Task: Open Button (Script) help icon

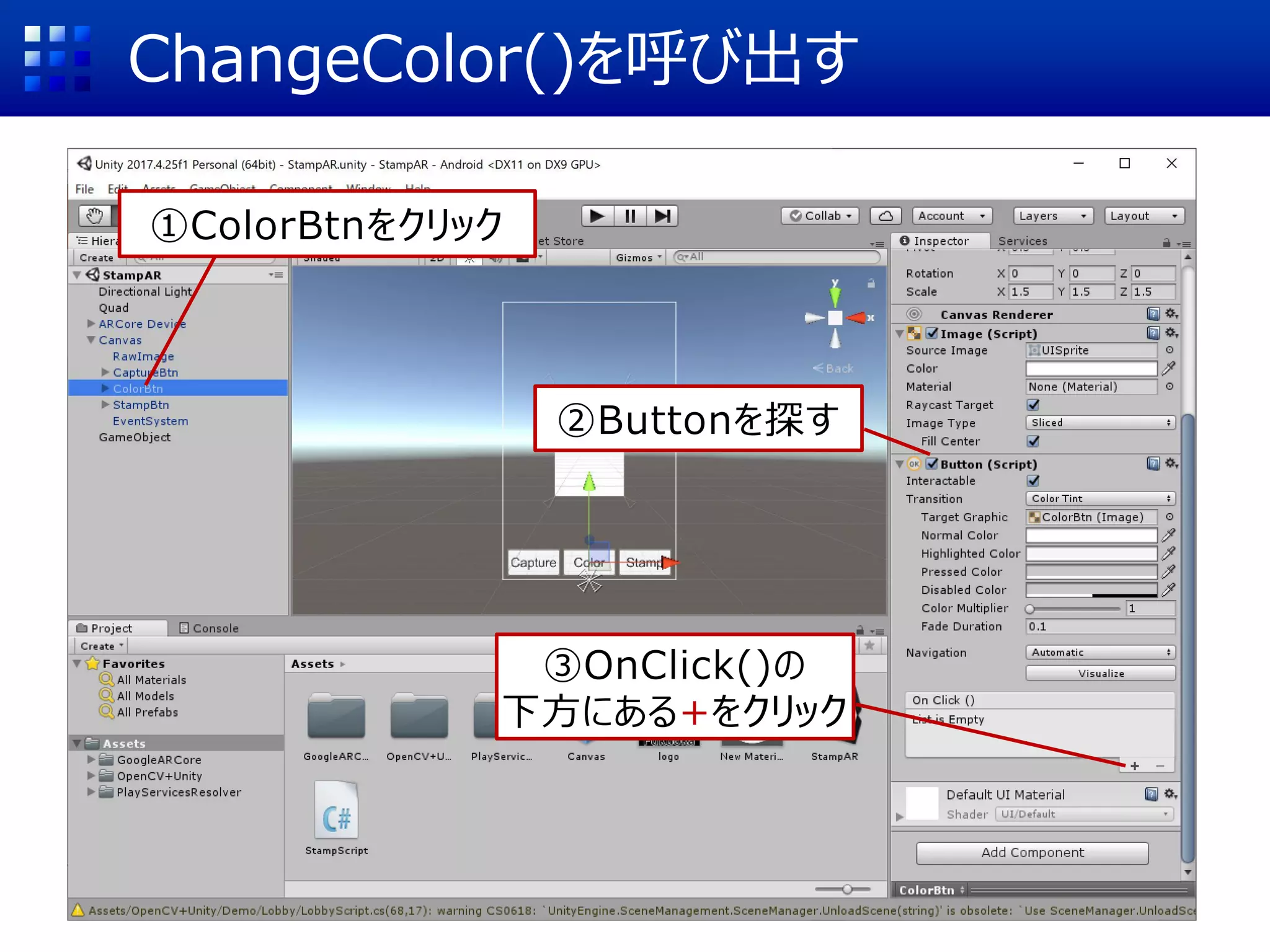Action: [1153, 464]
